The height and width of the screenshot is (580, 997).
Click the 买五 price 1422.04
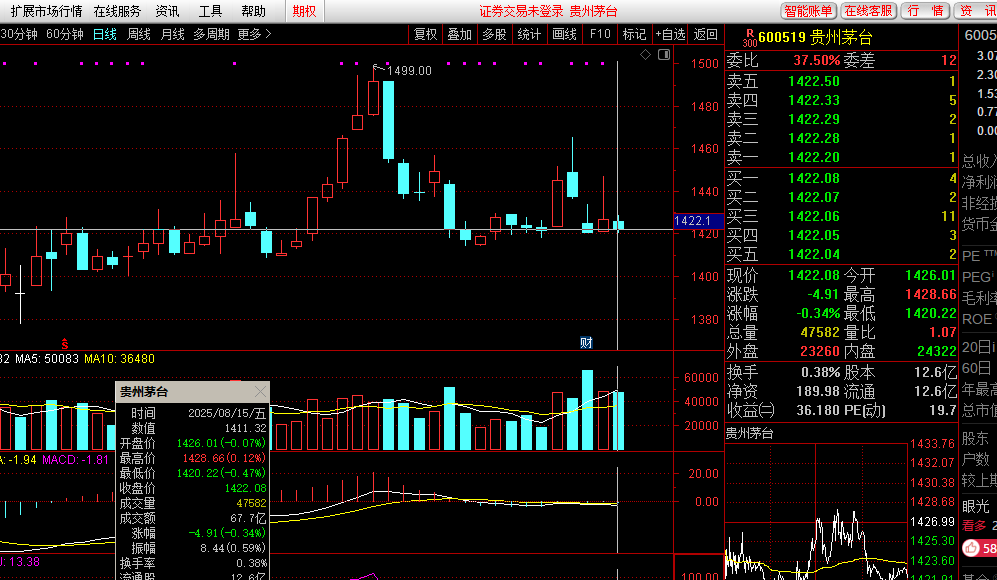pyautogui.click(x=814, y=255)
